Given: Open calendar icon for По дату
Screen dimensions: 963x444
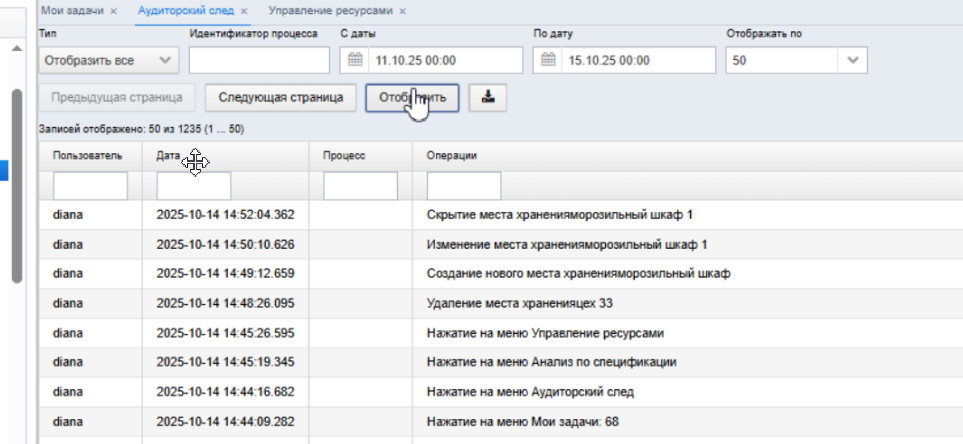Looking at the screenshot, I should [x=548, y=60].
